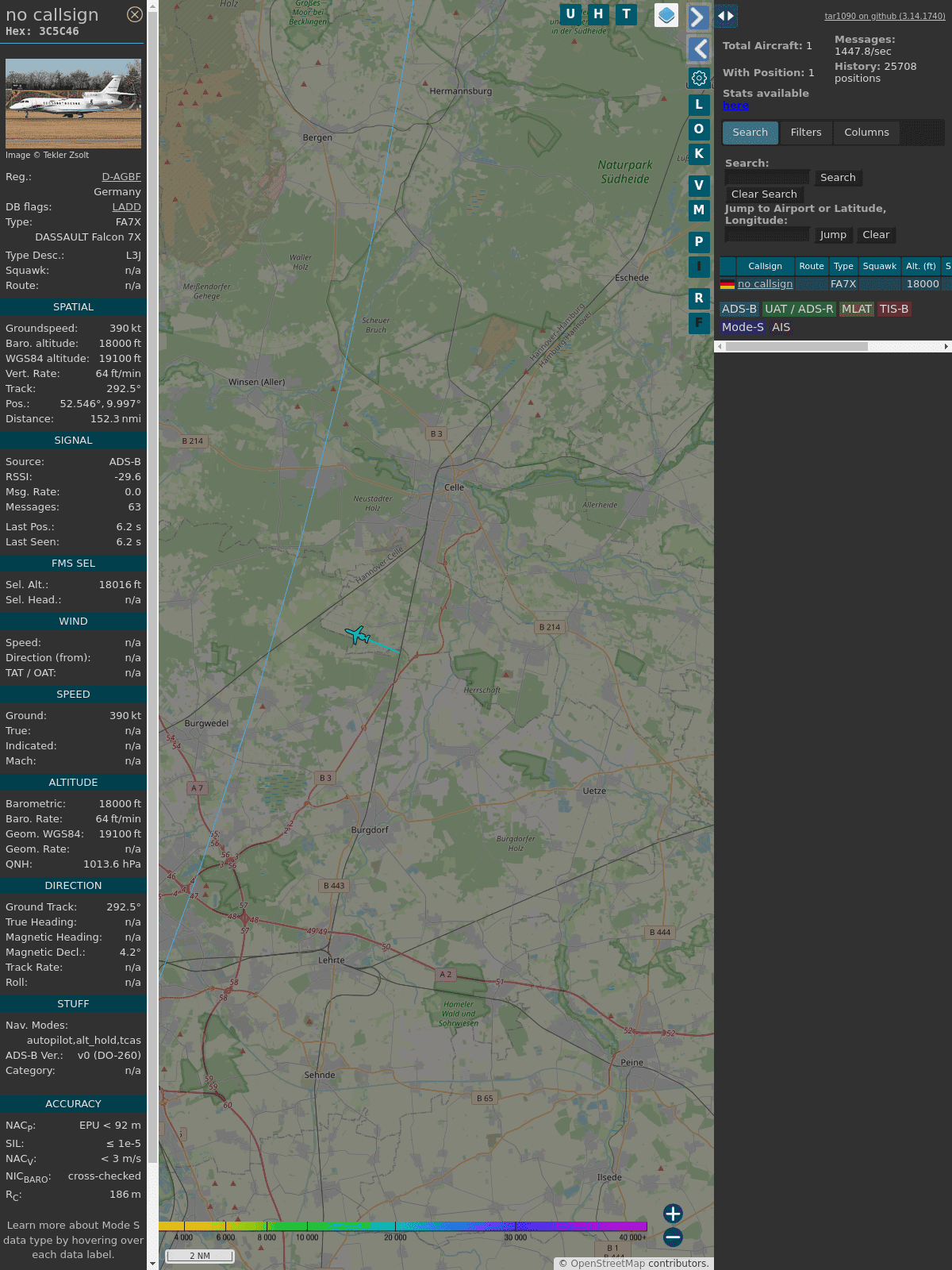The width and height of the screenshot is (952, 1270).
Task: Sort table by Callsign column
Action: [765, 267]
